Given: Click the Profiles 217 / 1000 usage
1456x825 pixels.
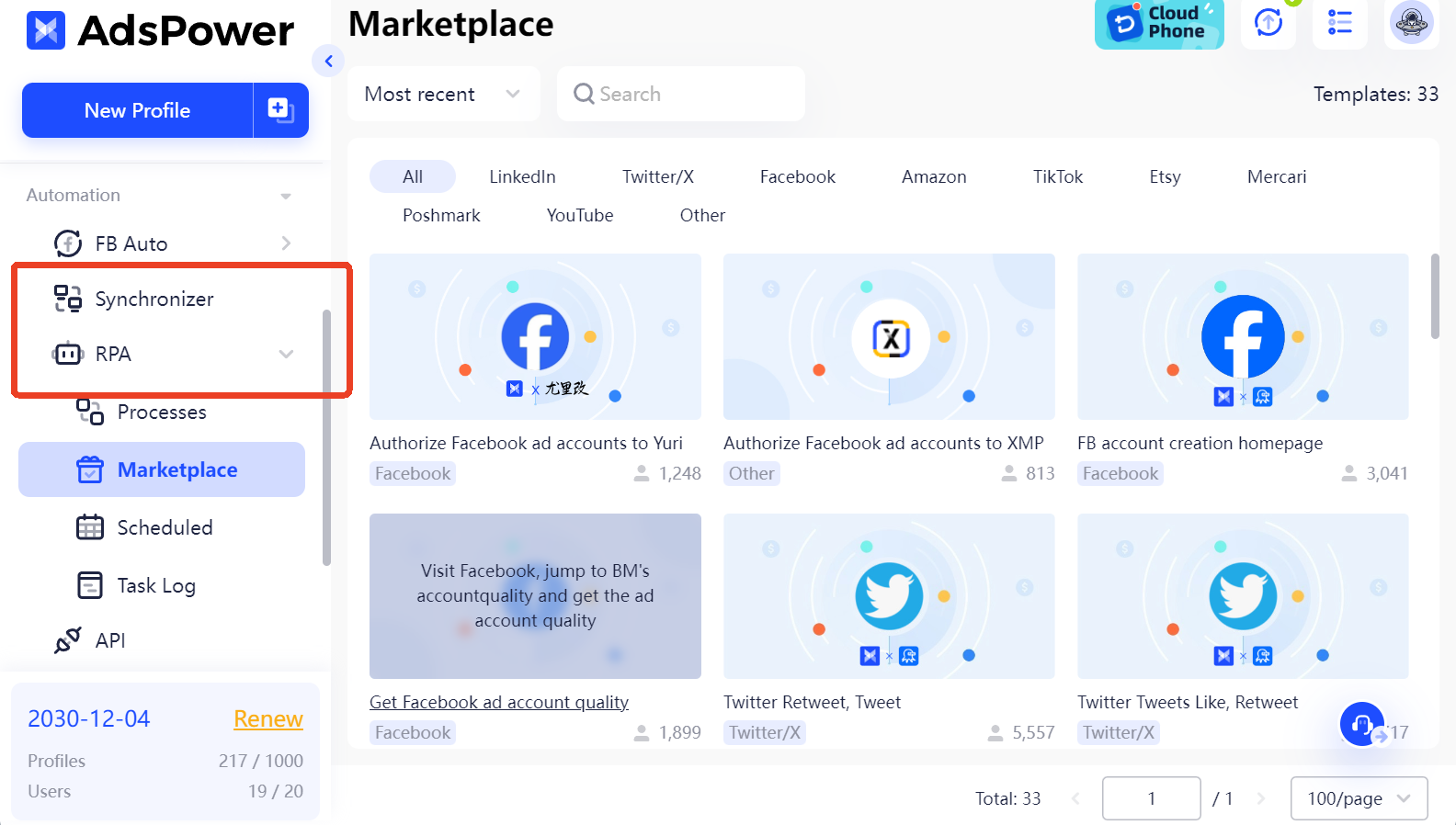Looking at the screenshot, I should [165, 761].
